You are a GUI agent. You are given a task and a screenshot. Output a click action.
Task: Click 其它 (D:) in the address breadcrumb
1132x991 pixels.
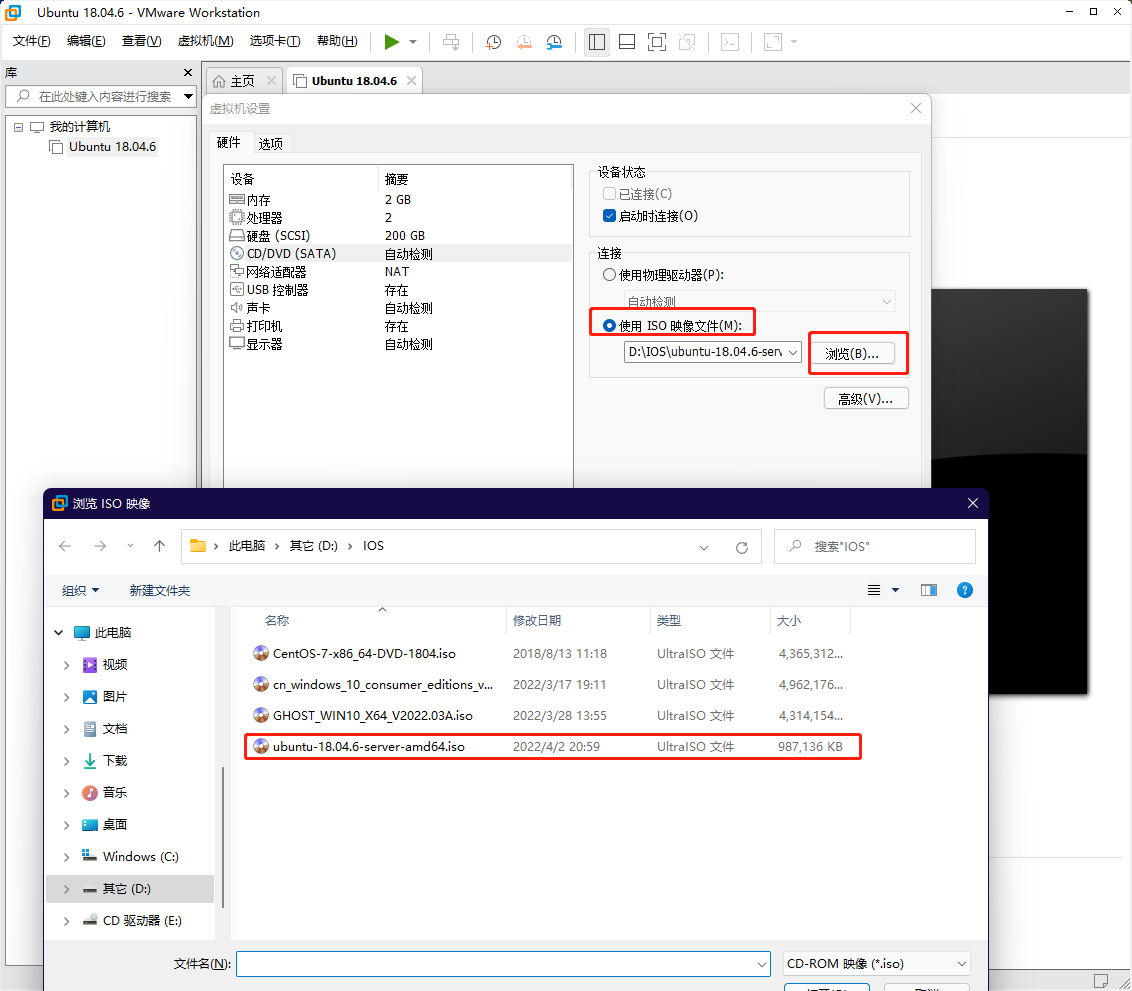coord(313,546)
